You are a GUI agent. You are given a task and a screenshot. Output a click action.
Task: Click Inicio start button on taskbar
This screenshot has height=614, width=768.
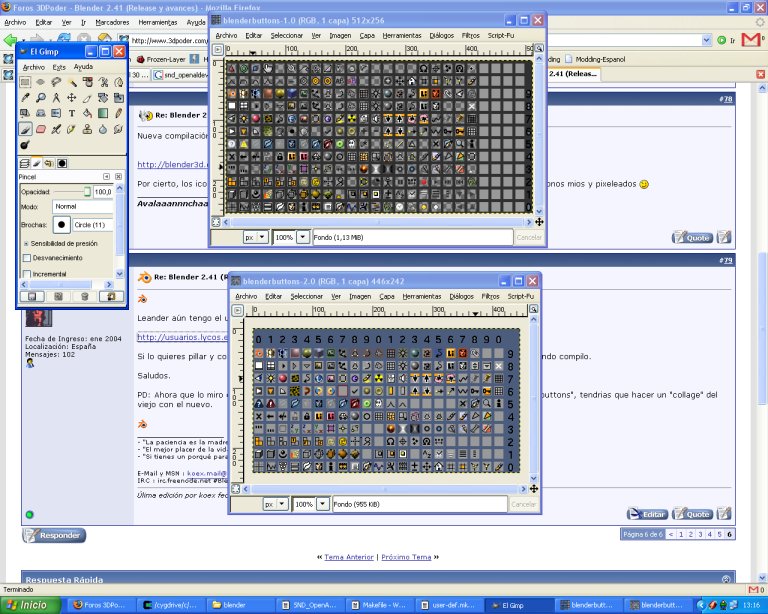29,605
